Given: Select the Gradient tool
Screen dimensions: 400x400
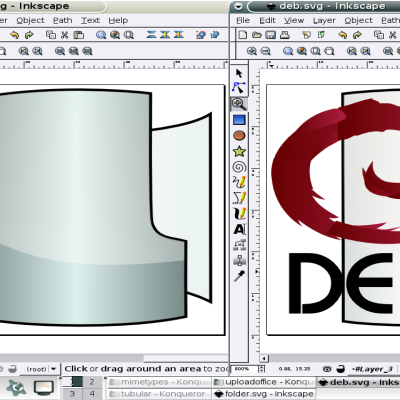Looking at the screenshot, I should pos(239,260).
